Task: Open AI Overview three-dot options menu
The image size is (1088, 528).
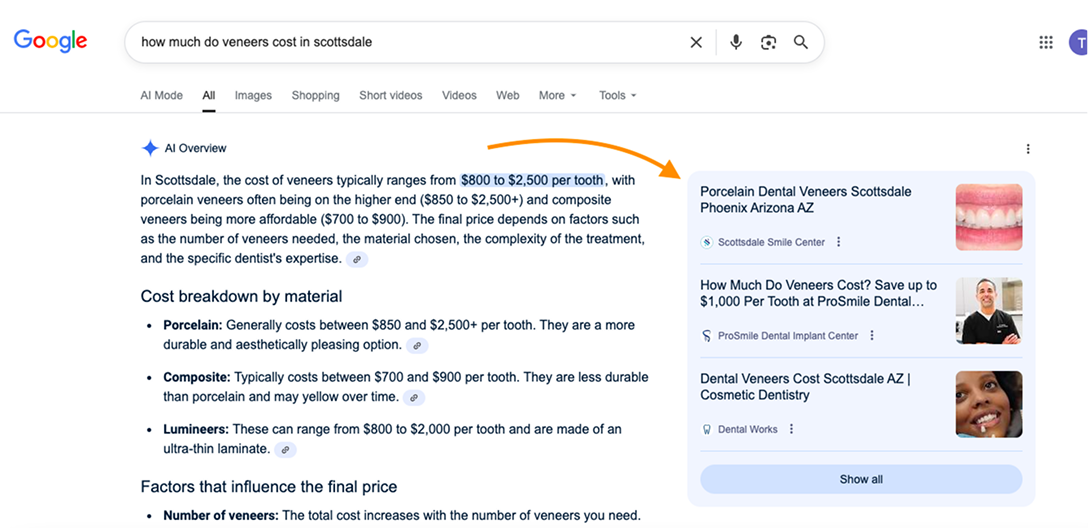Action: pos(1028,149)
